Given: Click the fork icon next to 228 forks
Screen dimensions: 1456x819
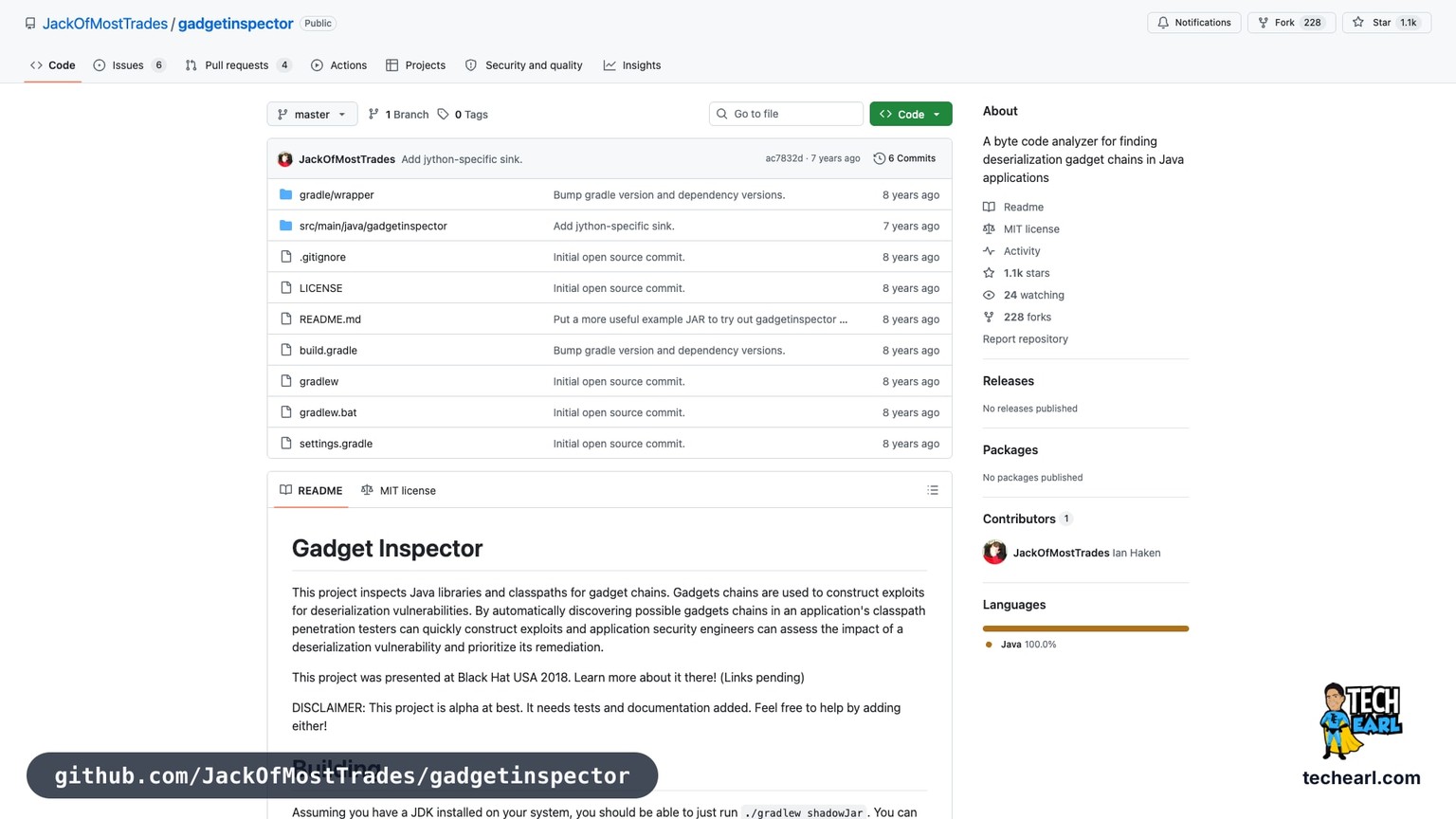Looking at the screenshot, I should coord(989,317).
